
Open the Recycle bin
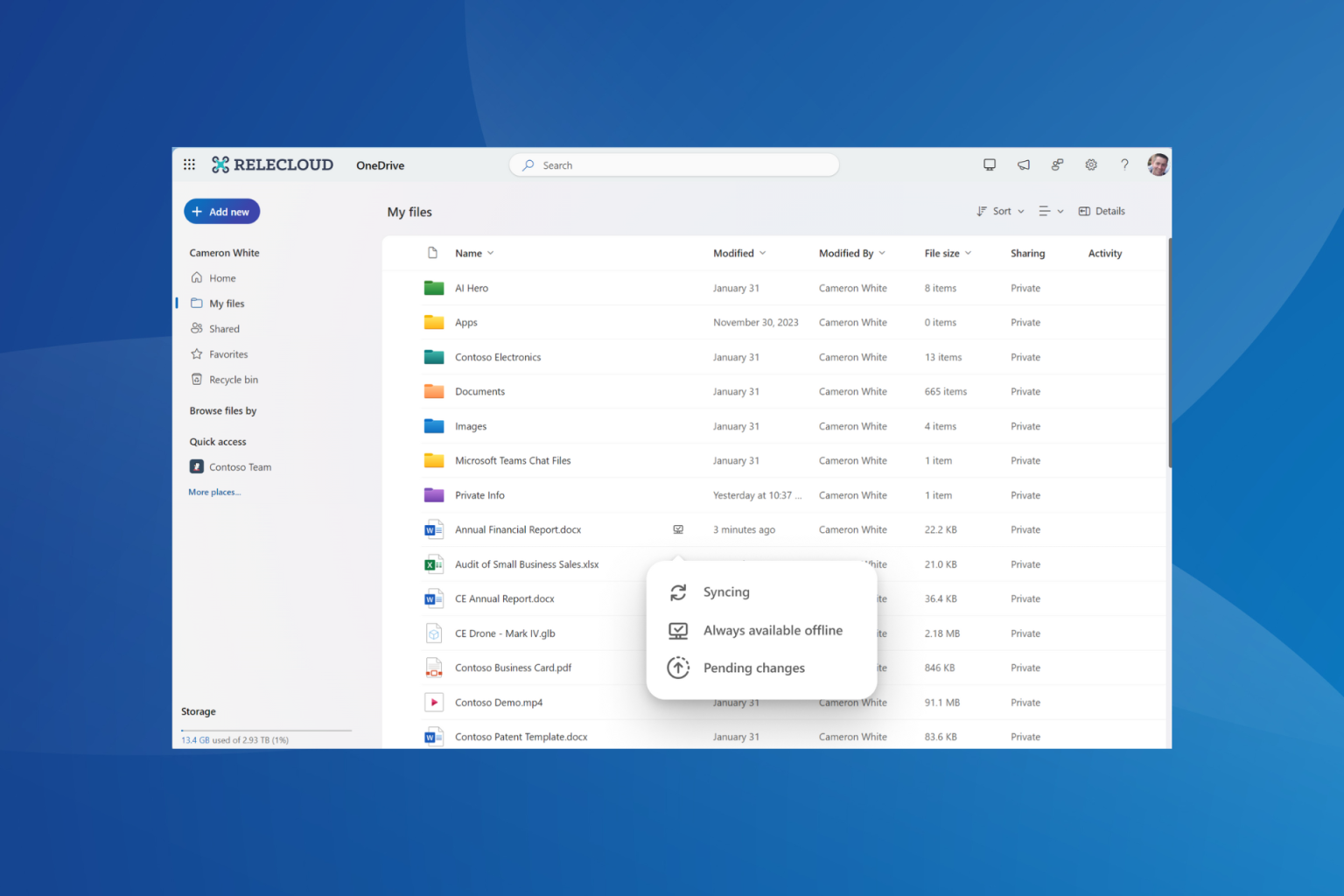pos(233,379)
